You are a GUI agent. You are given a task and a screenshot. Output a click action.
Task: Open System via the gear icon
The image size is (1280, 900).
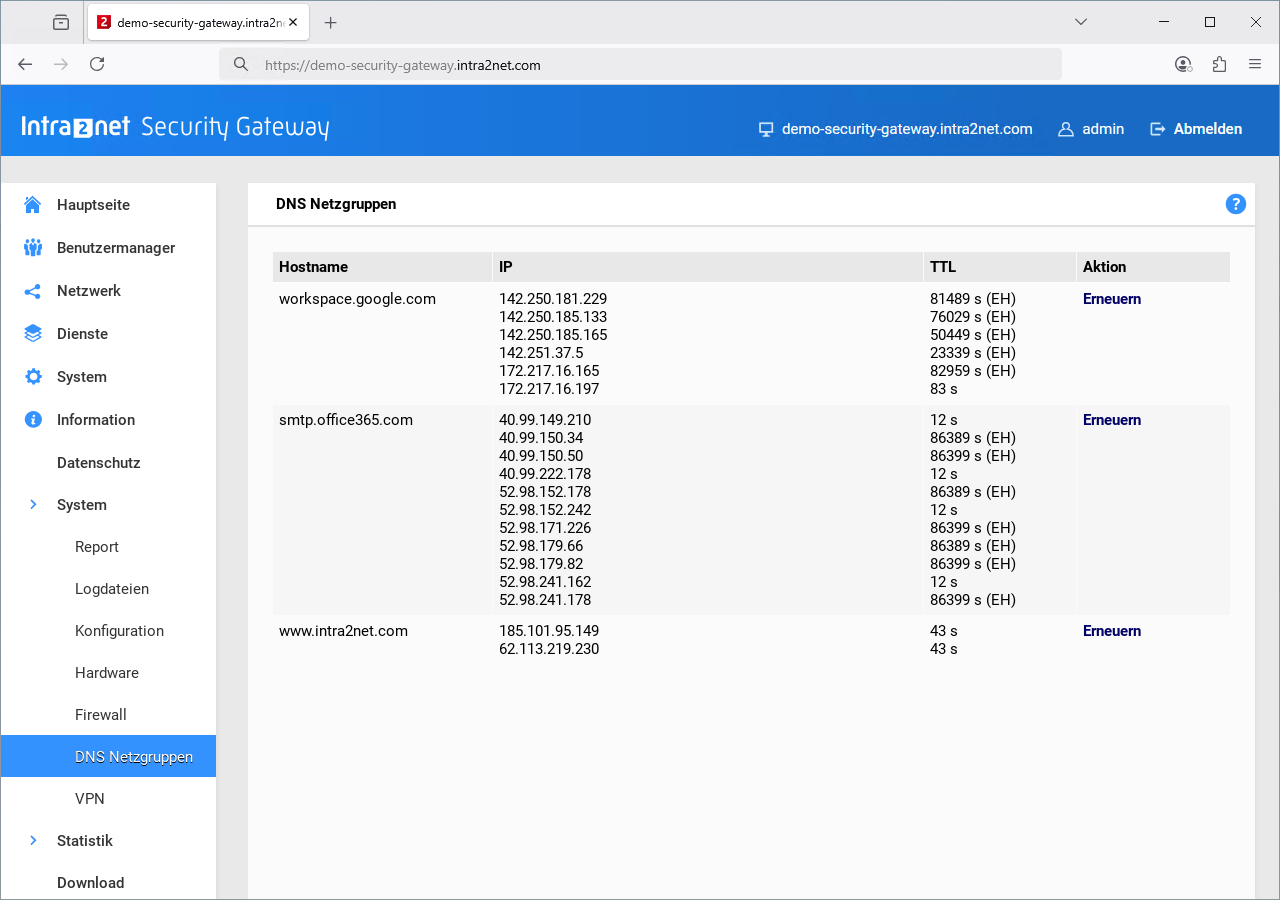pyautogui.click(x=32, y=376)
